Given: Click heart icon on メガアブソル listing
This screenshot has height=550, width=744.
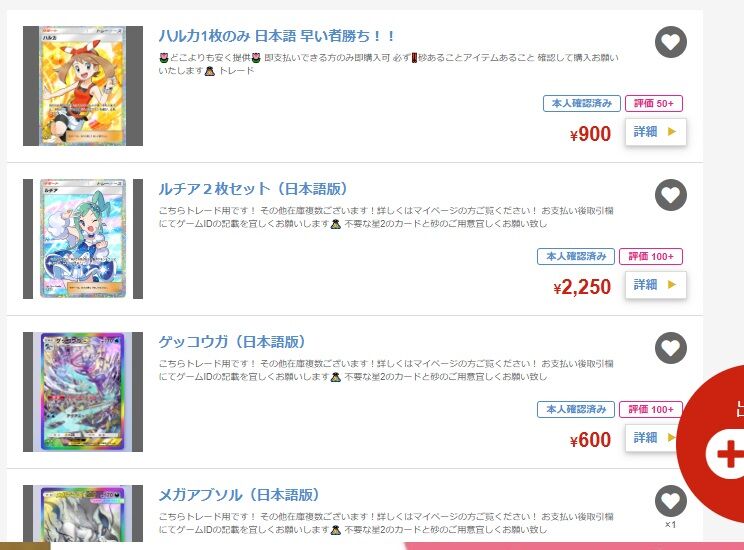Looking at the screenshot, I should point(670,501).
